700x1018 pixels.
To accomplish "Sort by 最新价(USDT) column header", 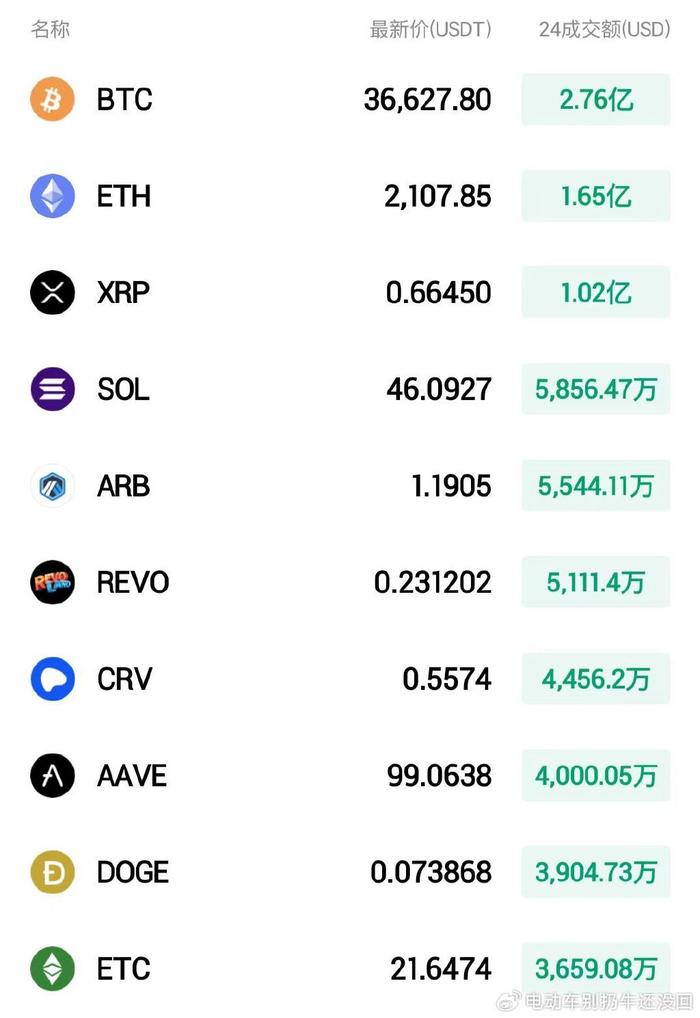I will [430, 29].
